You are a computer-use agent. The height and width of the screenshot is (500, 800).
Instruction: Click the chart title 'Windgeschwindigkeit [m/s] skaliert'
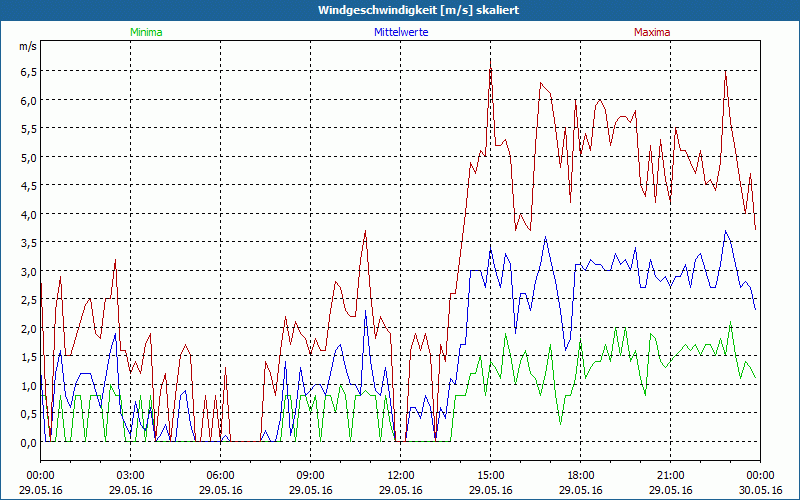point(418,10)
